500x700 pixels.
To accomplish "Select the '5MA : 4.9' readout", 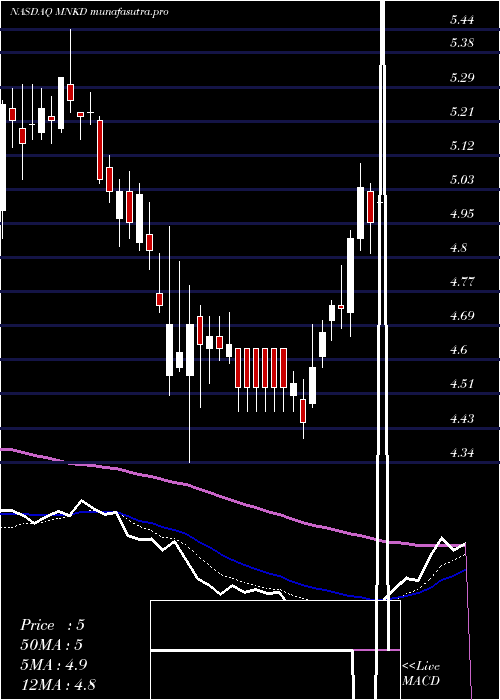I will tap(54, 665).
